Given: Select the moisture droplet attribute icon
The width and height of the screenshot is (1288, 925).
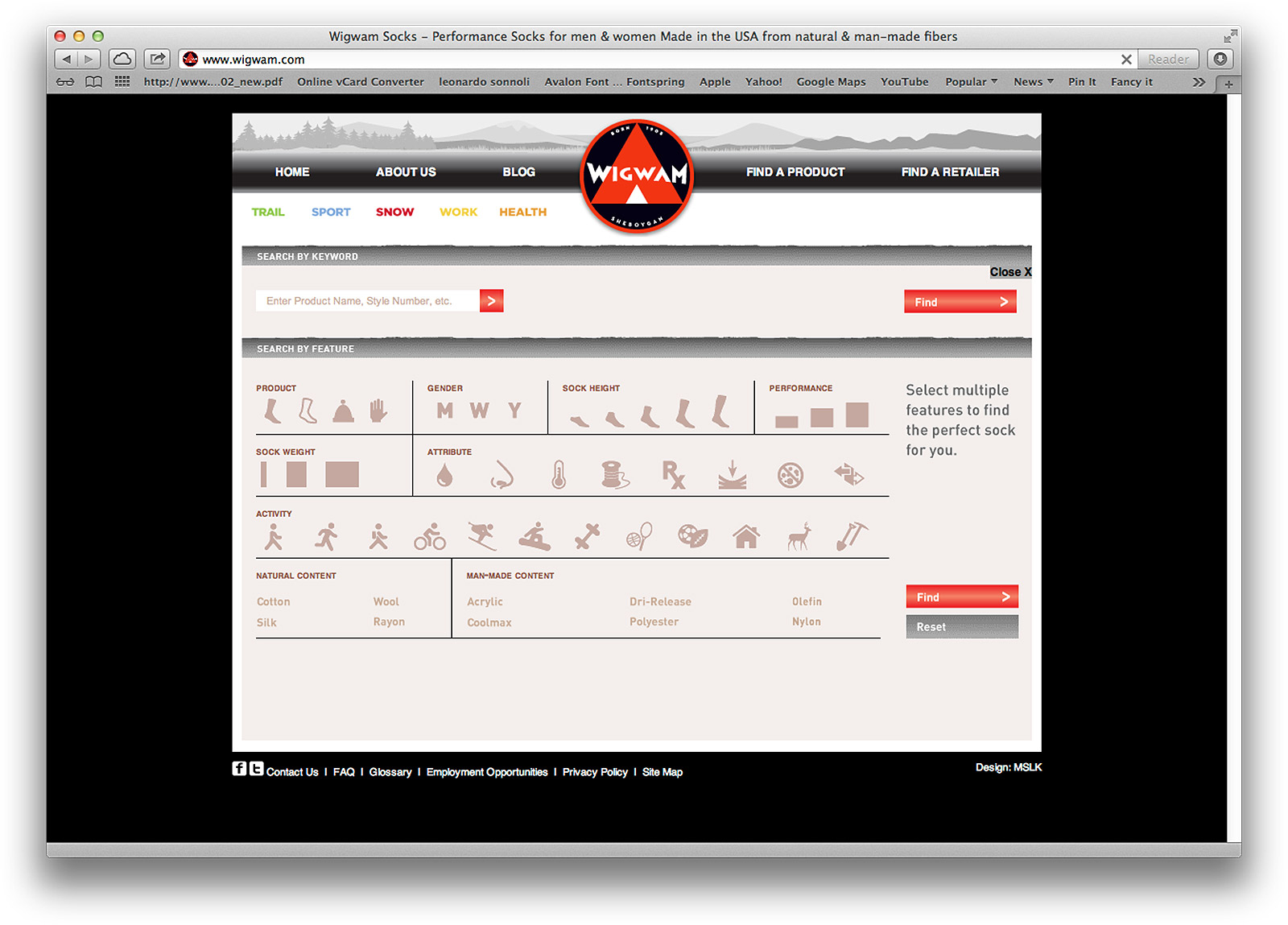Looking at the screenshot, I should [x=444, y=476].
